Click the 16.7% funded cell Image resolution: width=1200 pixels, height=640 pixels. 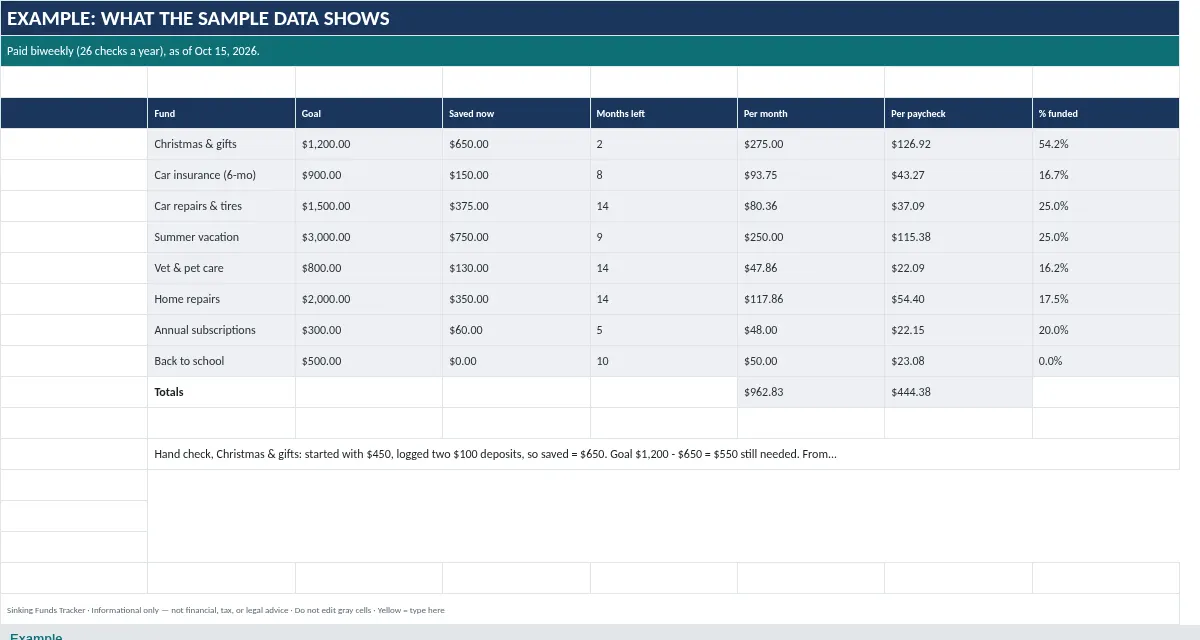[1106, 175]
